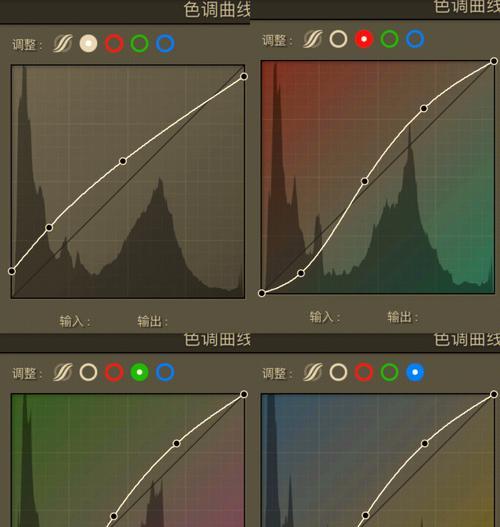Click the parametric curve icon in top-right panel

click(x=313, y=39)
